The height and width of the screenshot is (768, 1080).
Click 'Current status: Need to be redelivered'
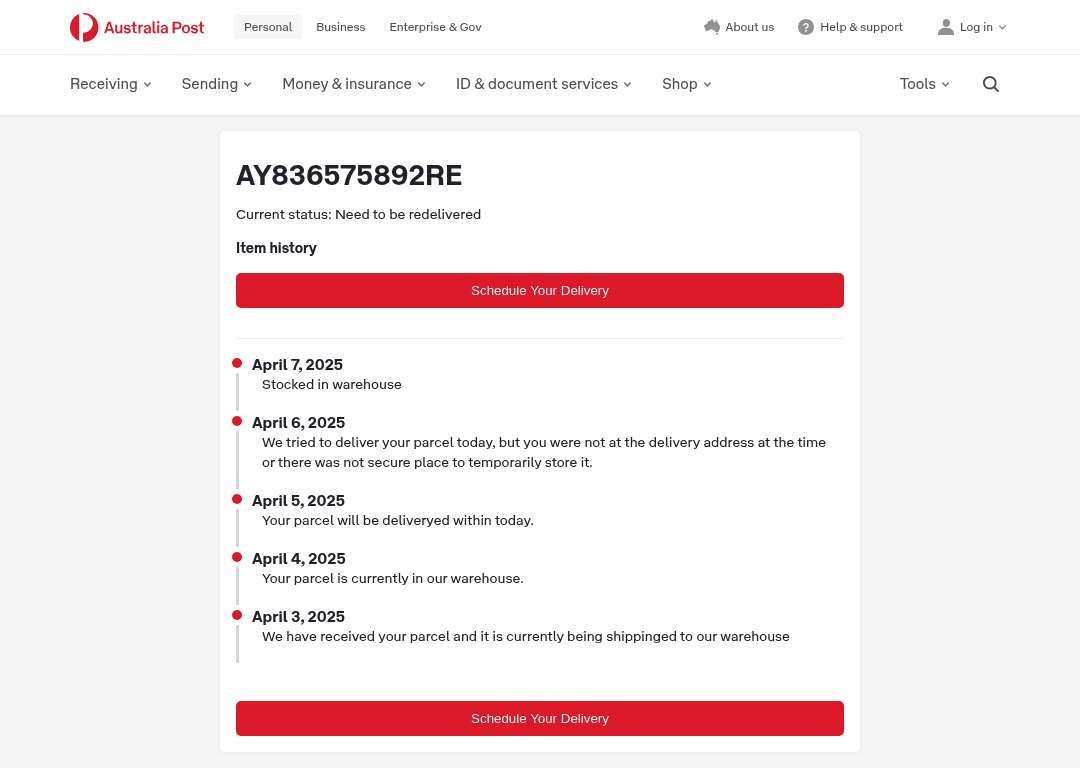(358, 214)
